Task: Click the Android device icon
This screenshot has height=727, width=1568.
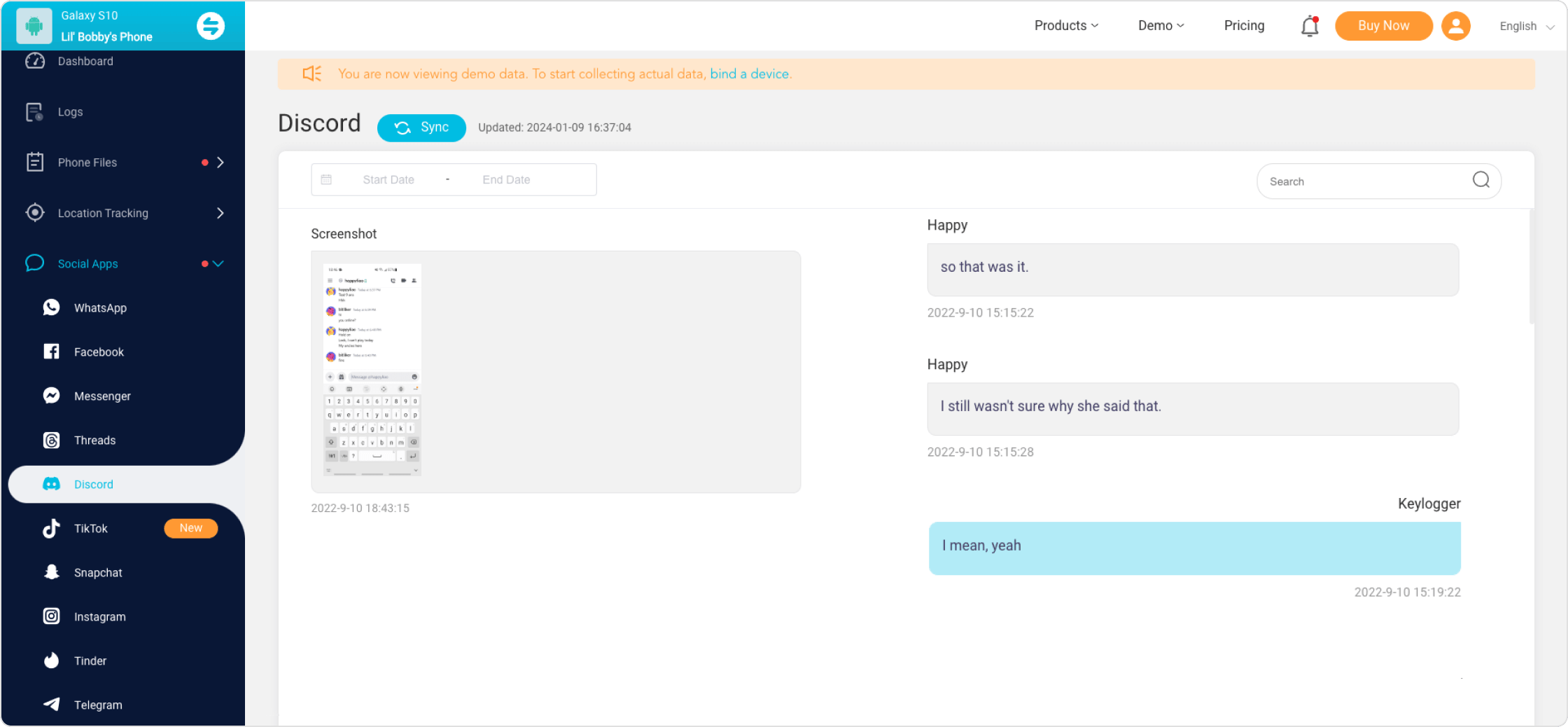Action: 34,26
